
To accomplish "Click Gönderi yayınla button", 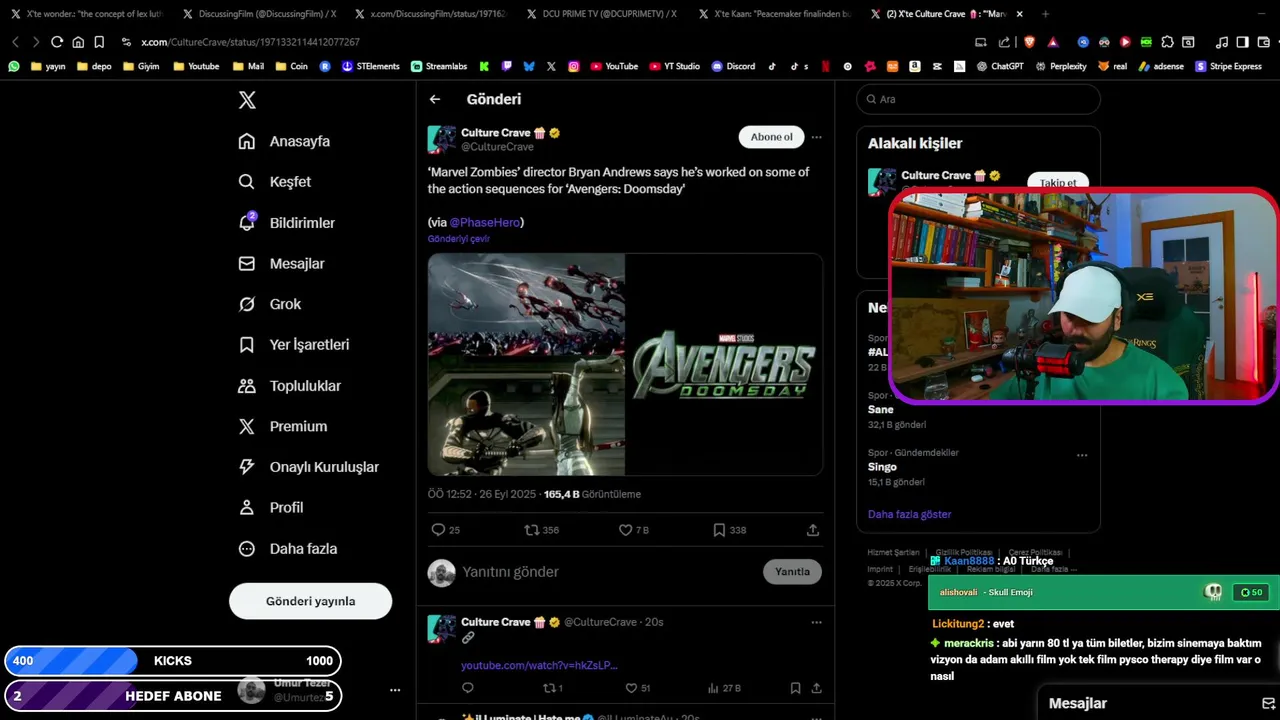I will click(x=310, y=601).
